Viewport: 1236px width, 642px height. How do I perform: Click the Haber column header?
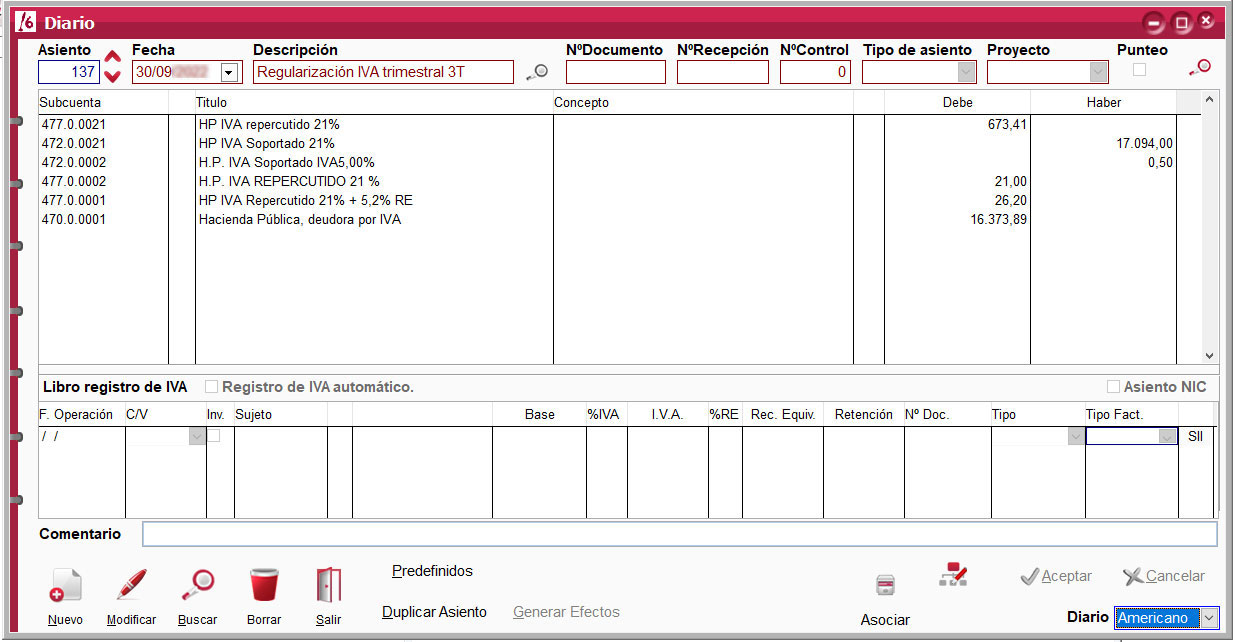pos(1104,103)
